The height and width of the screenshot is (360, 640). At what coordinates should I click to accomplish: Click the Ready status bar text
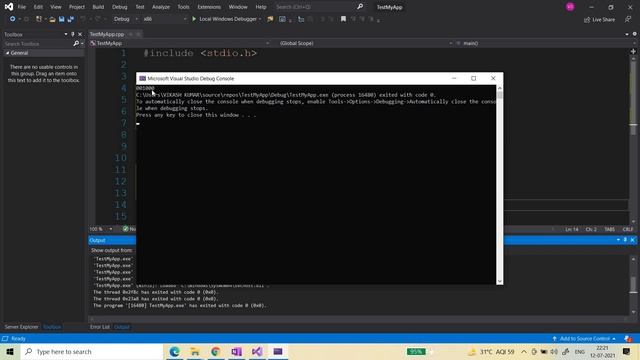18,339
